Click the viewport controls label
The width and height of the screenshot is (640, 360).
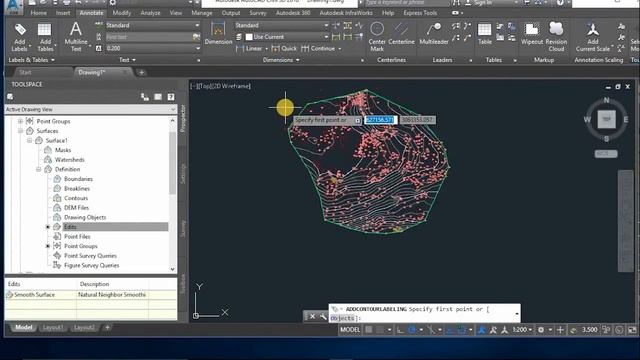[221, 86]
